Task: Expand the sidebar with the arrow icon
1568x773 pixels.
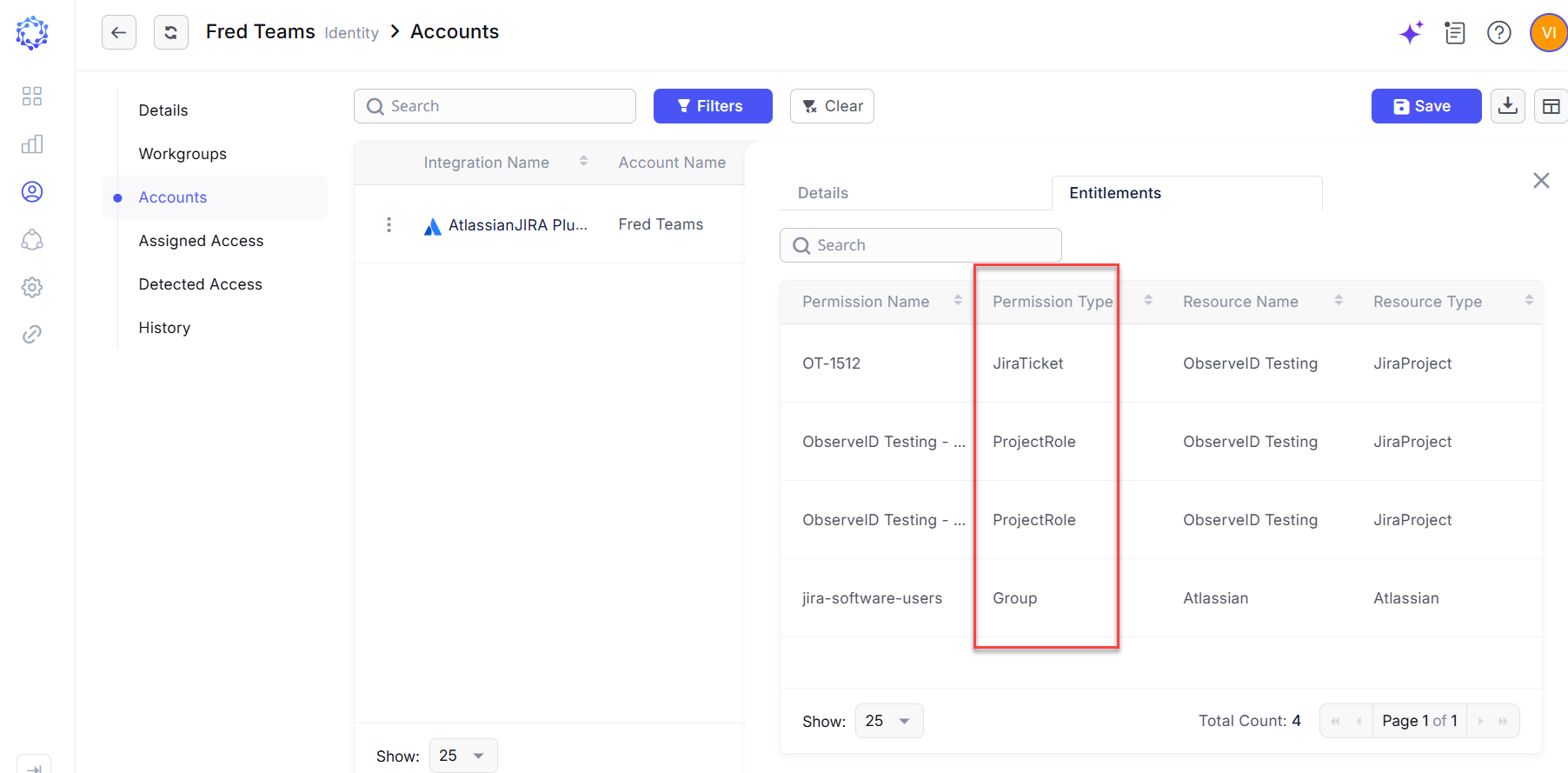Action: 34,767
